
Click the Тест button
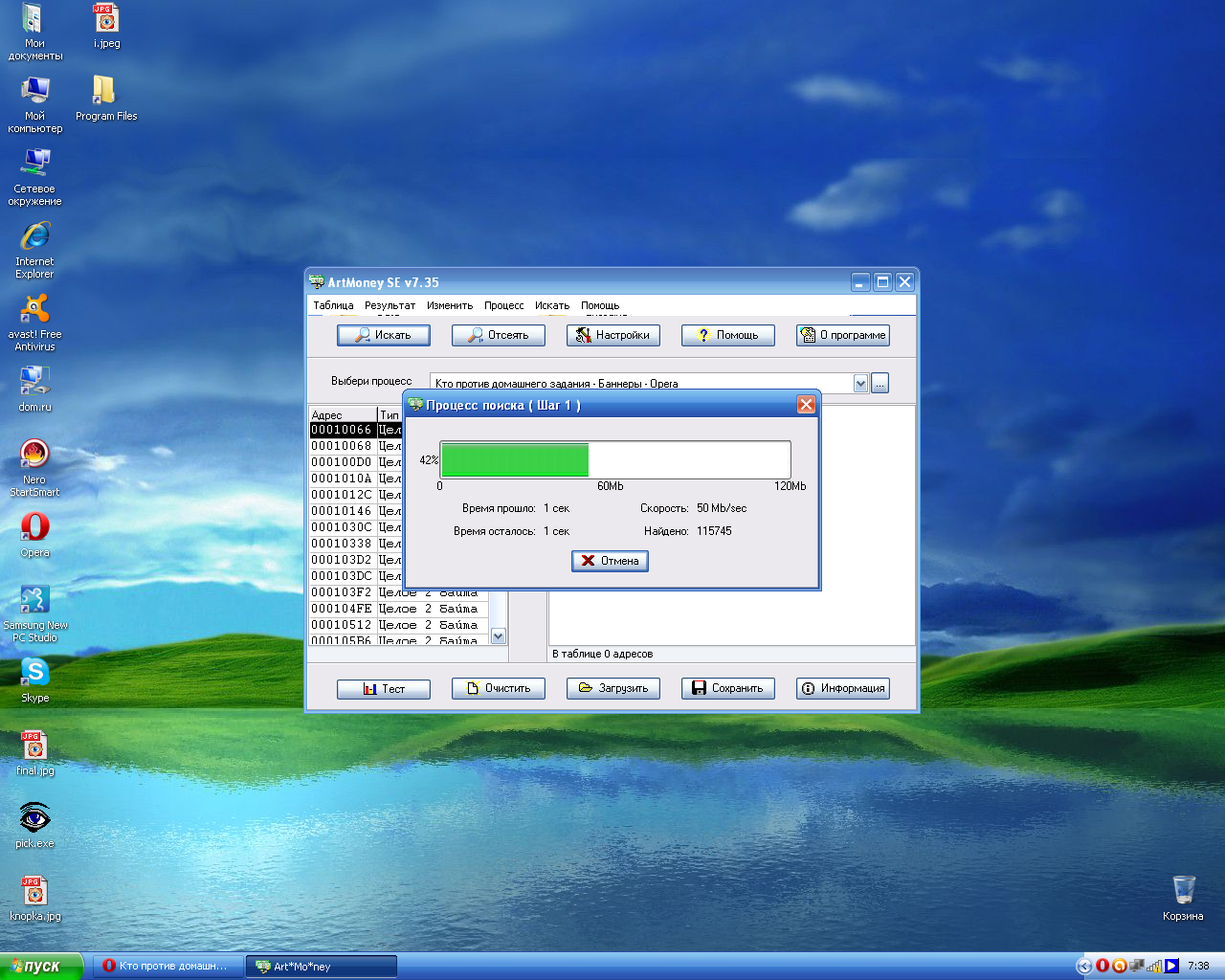(x=383, y=689)
